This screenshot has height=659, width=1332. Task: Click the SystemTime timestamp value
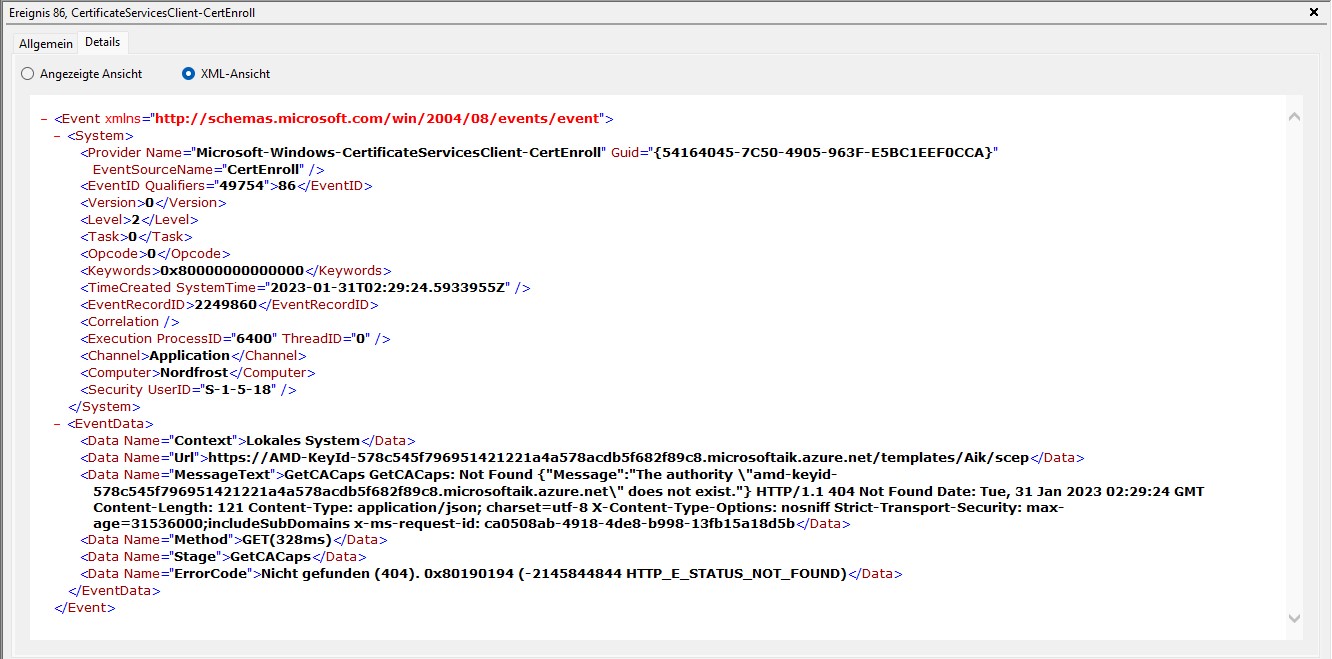pos(388,288)
